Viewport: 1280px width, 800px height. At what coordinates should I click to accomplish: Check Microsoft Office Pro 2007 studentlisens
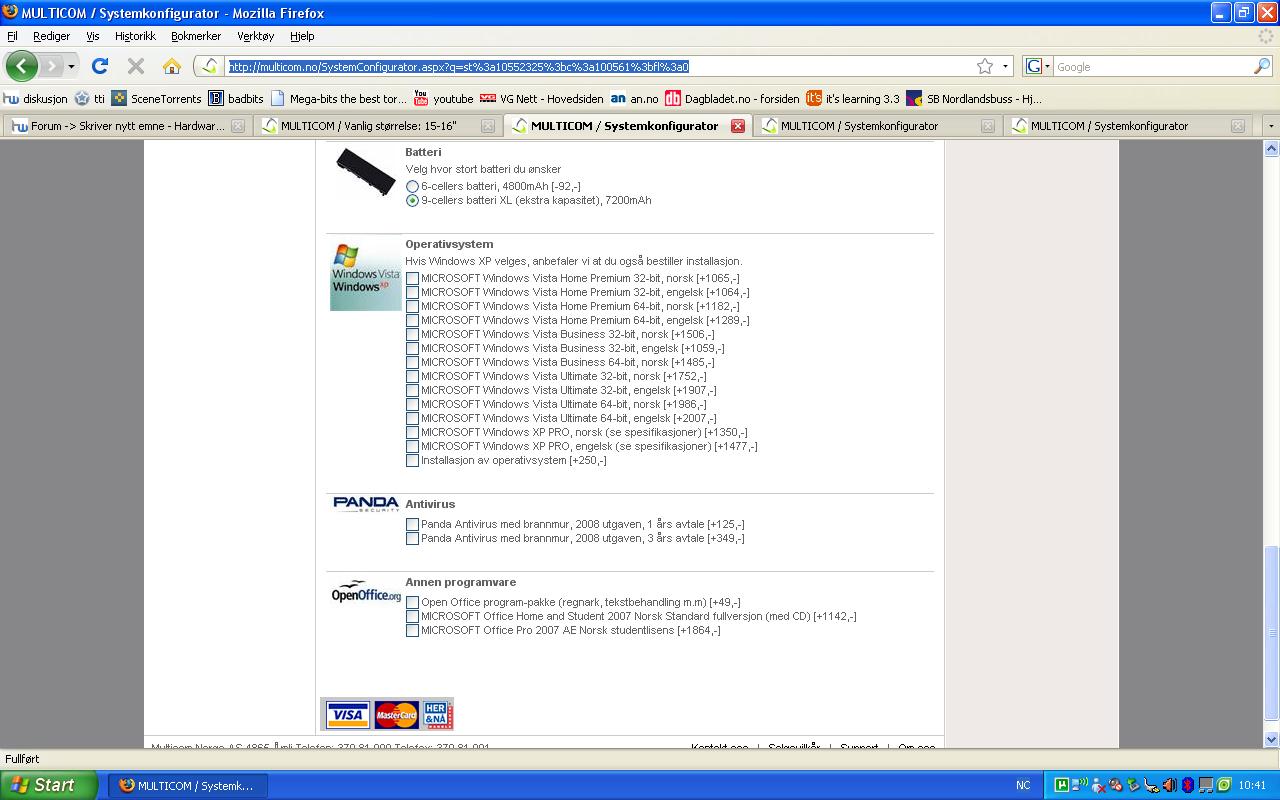pyautogui.click(x=412, y=630)
